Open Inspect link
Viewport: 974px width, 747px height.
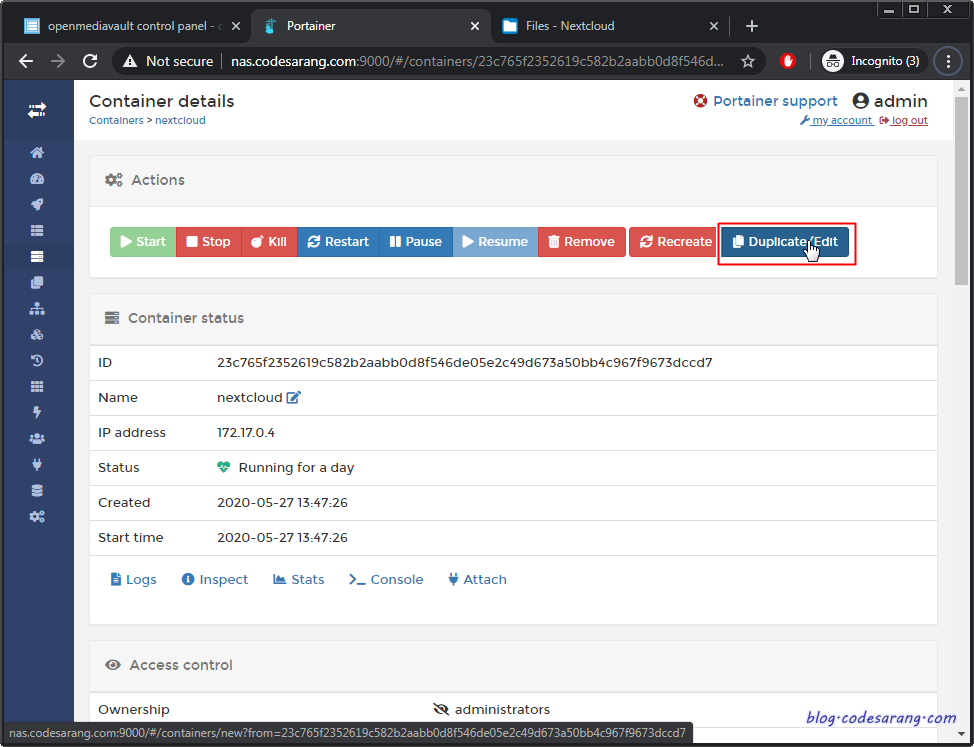click(214, 579)
